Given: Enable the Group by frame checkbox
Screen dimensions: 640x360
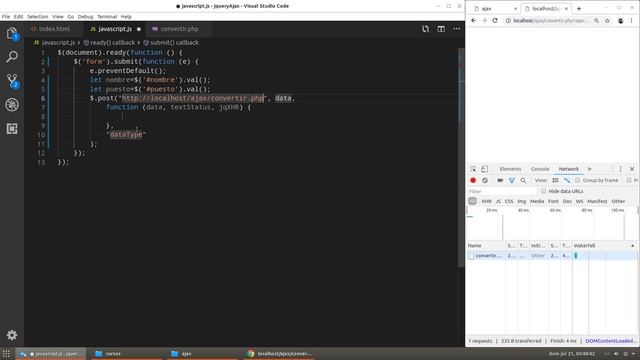Looking at the screenshot, I should pyautogui.click(x=578, y=180).
